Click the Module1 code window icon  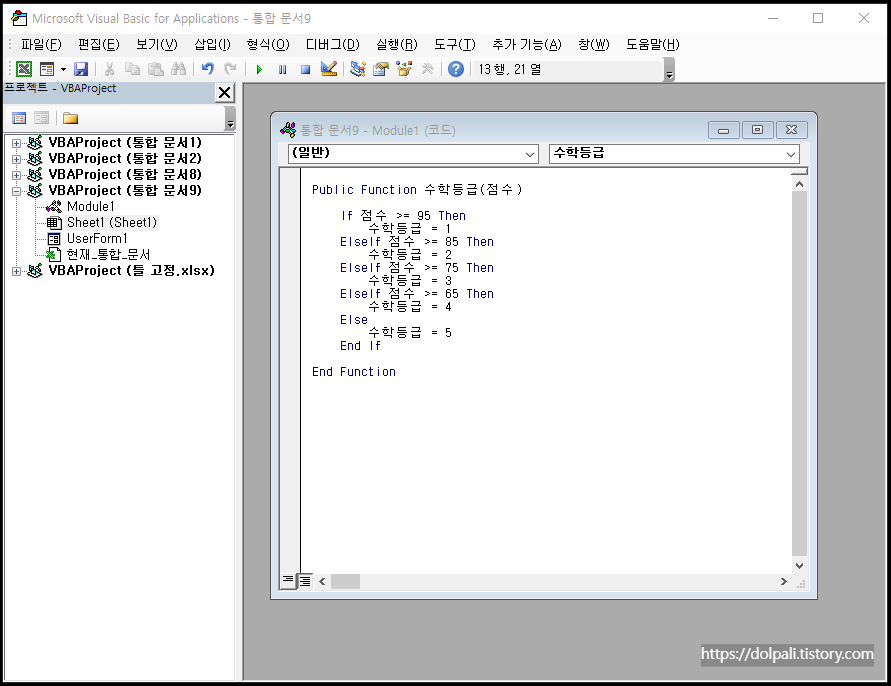288,130
